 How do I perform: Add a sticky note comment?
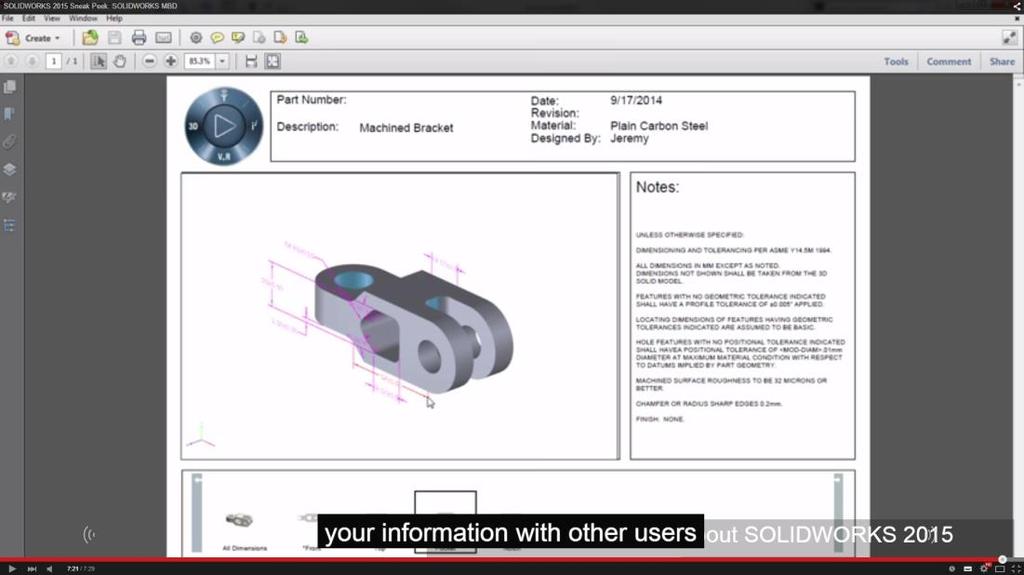217,38
